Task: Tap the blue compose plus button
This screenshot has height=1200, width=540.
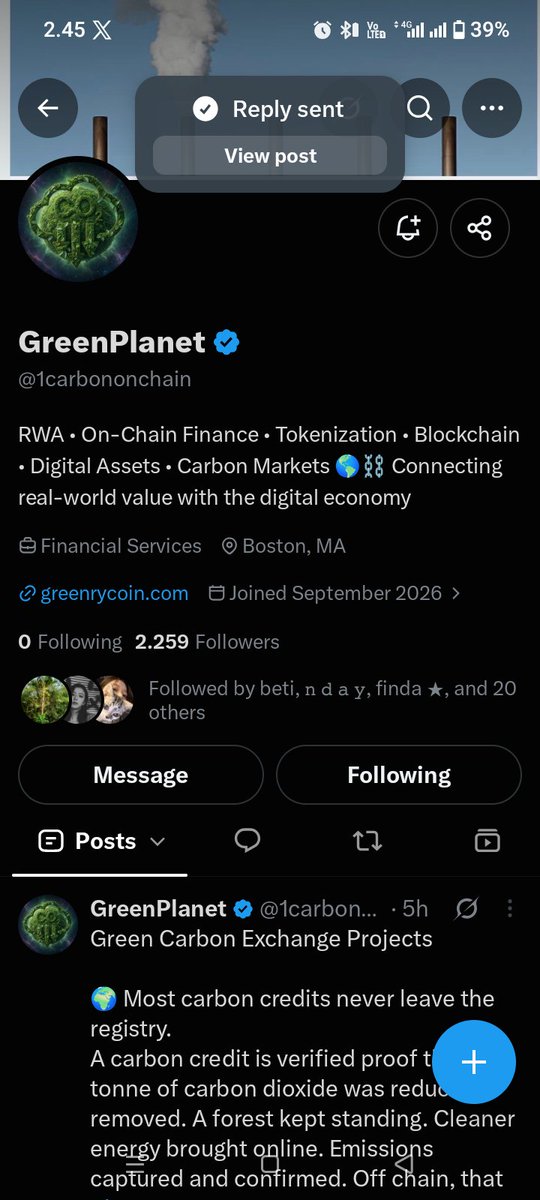Action: (474, 1062)
